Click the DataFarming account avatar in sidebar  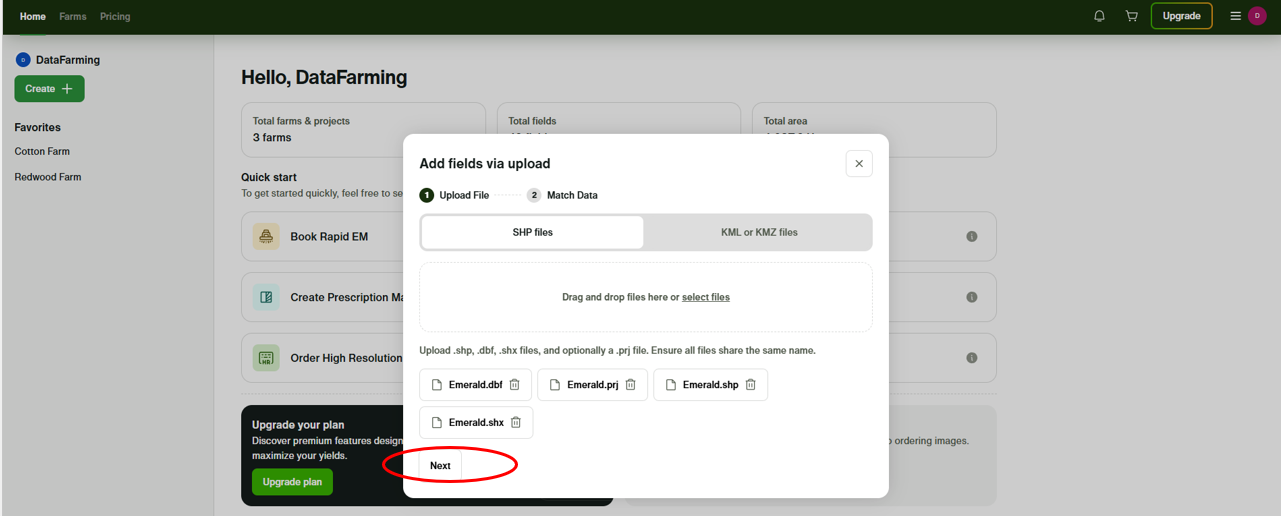click(x=23, y=60)
